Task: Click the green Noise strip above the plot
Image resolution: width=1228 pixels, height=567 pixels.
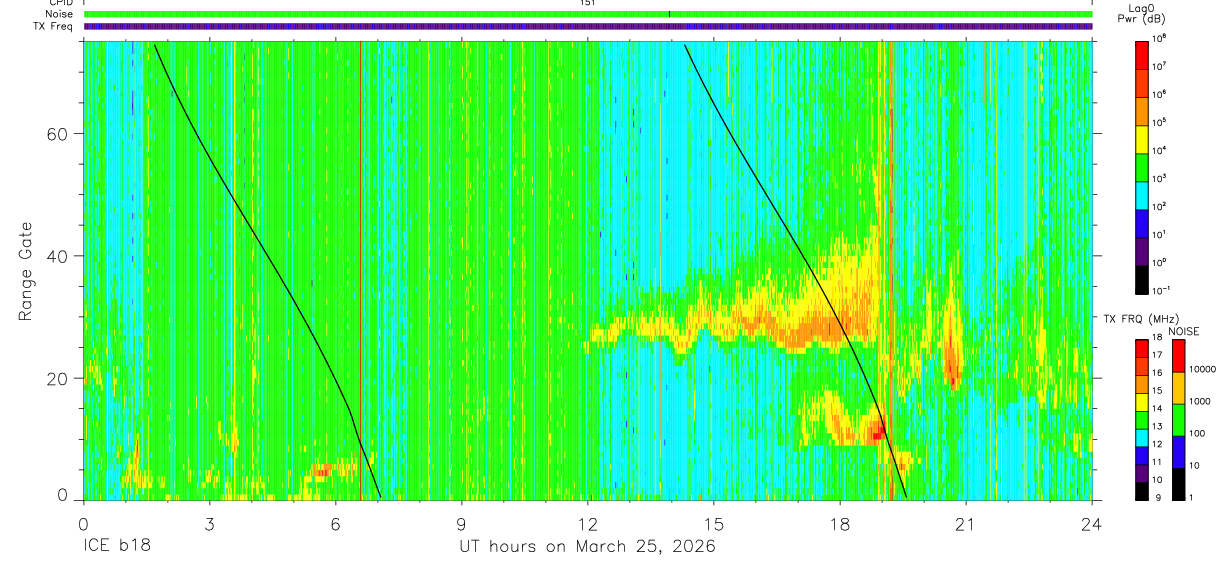Action: pos(588,14)
